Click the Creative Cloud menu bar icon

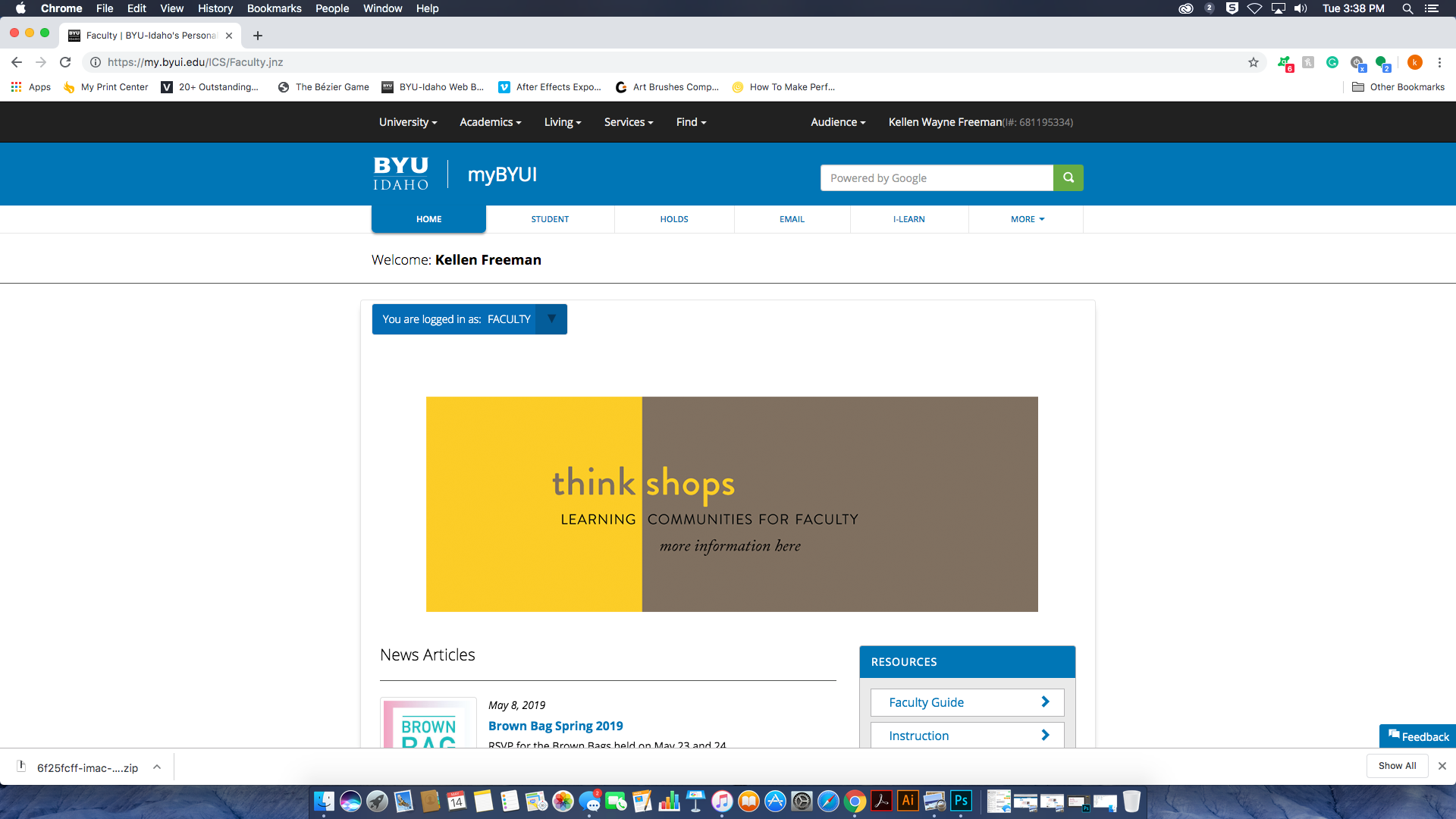1186,8
